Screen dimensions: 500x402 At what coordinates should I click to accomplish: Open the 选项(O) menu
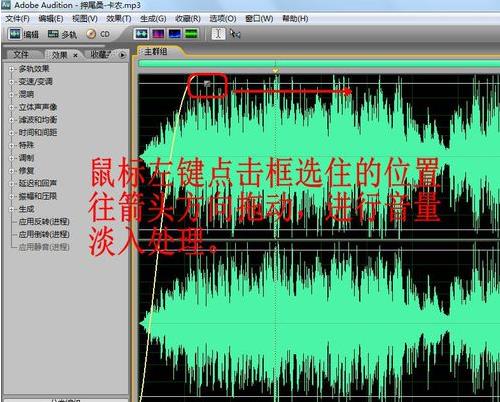pos(223,19)
